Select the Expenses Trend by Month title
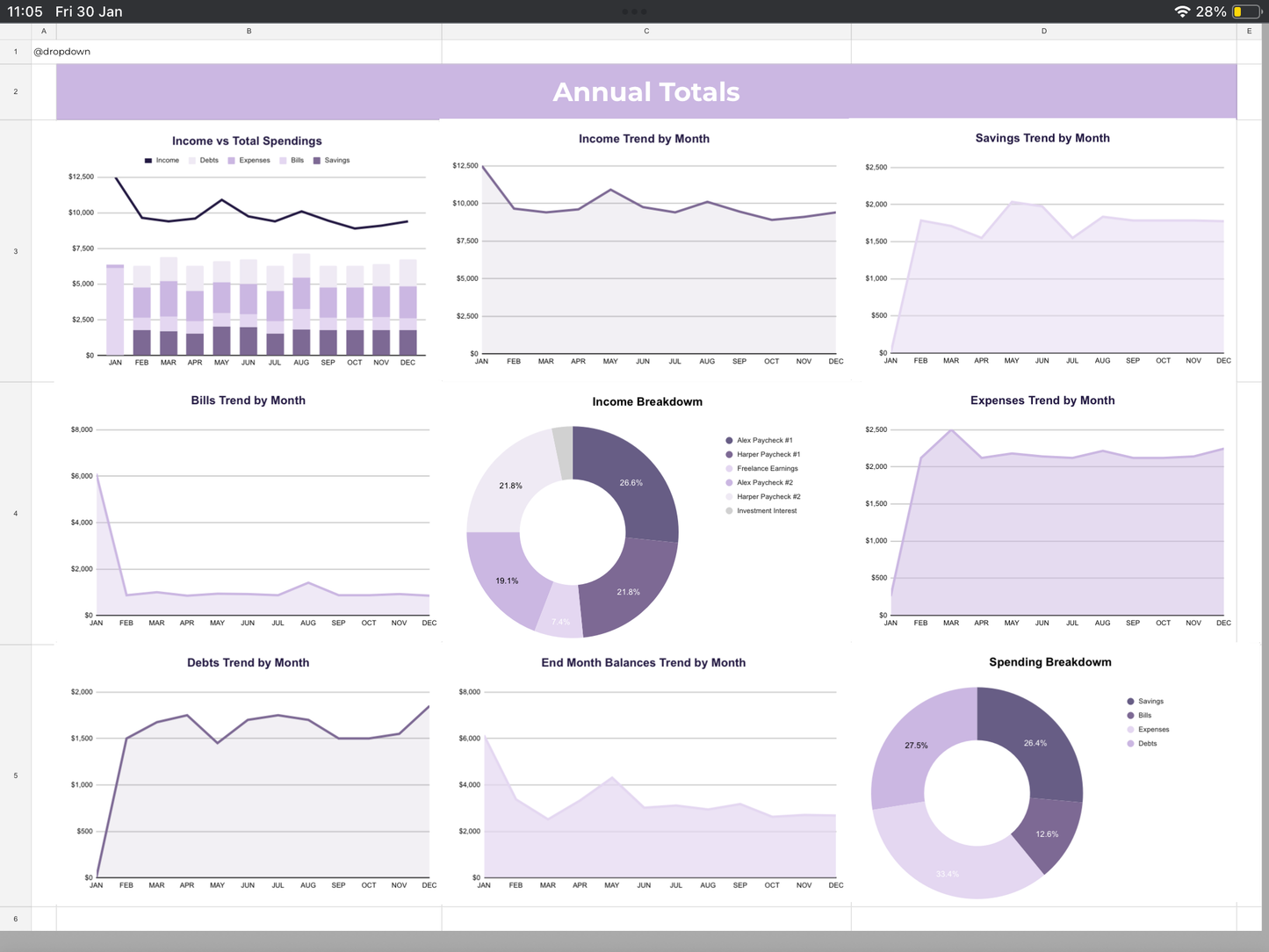This screenshot has width=1269, height=952. coord(1042,400)
